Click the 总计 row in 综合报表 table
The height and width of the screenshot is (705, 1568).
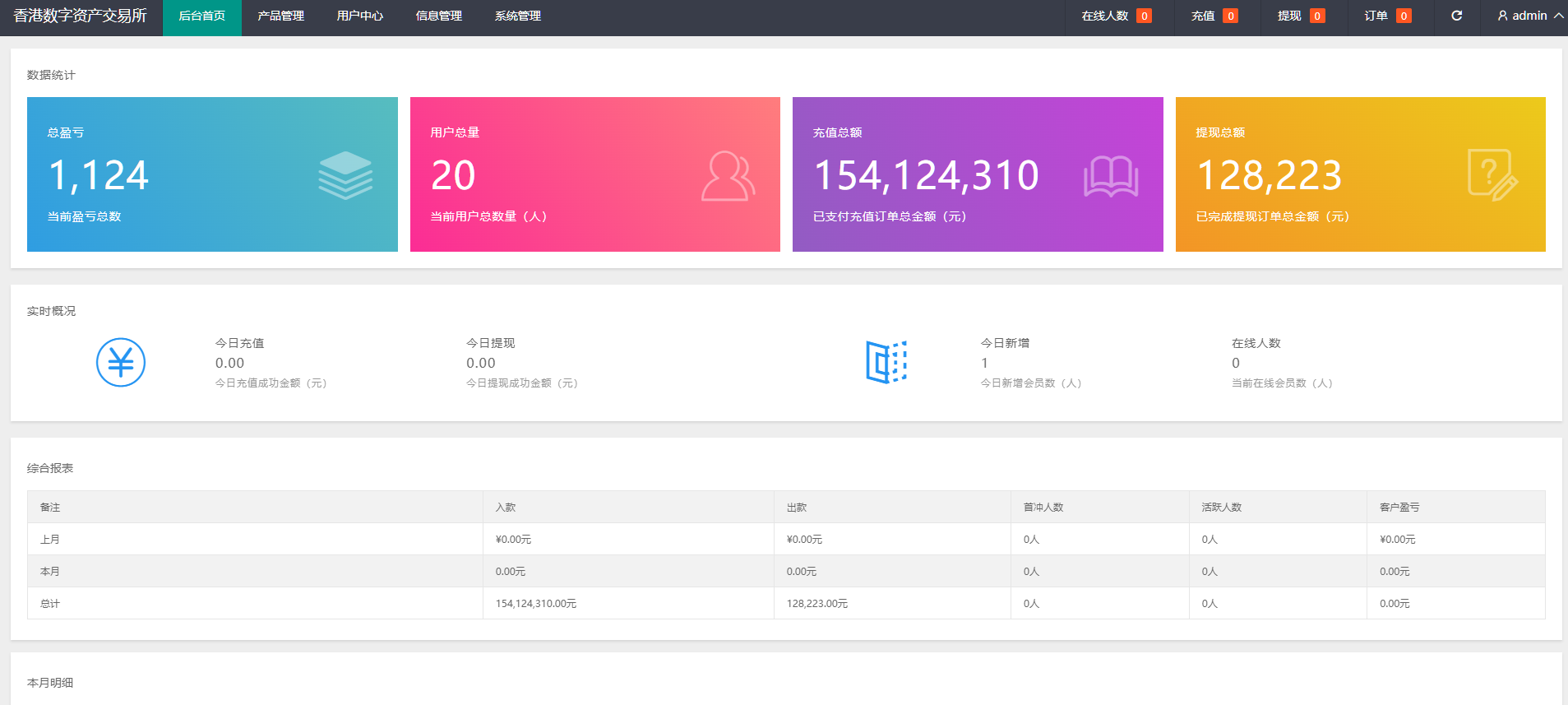50,603
